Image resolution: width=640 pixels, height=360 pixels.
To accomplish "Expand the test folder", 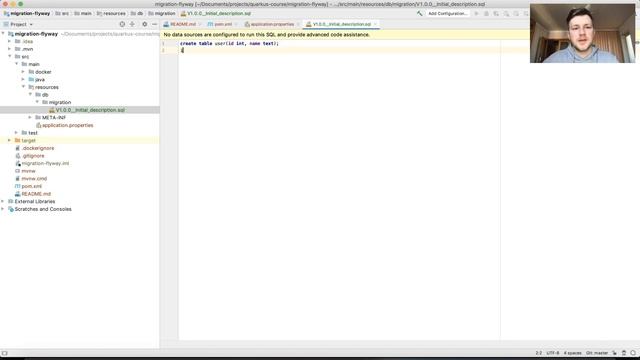I will coord(17,133).
